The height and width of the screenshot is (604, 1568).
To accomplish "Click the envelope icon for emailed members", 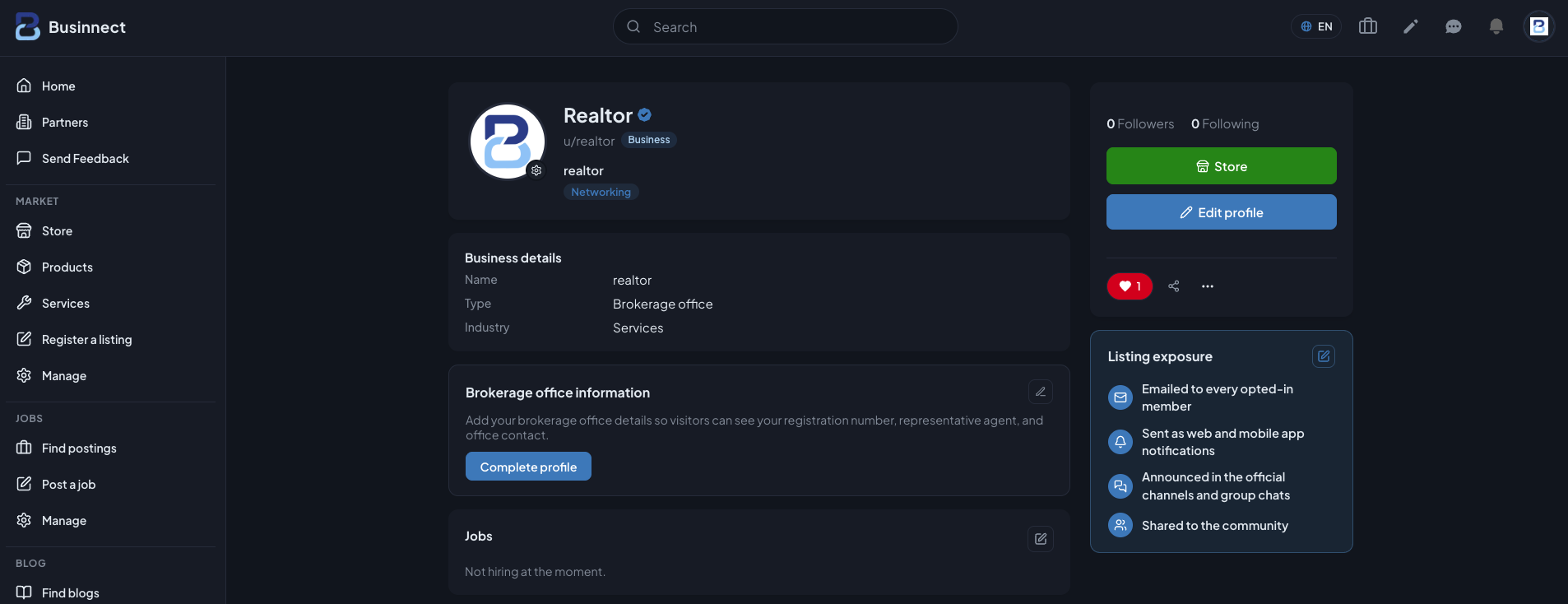I will click(x=1120, y=397).
